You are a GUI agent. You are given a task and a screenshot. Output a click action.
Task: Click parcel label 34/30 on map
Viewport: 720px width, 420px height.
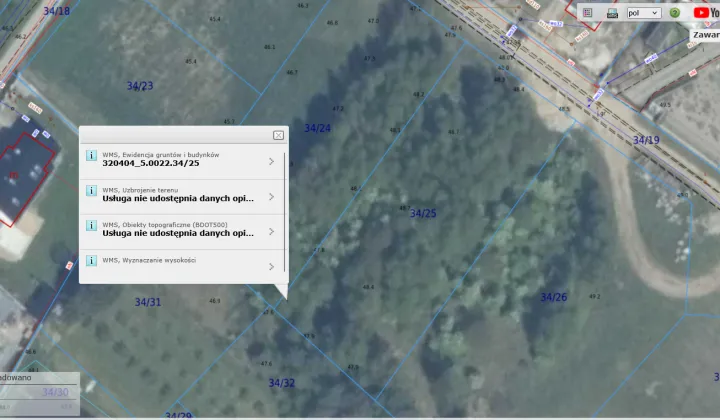click(x=55, y=392)
